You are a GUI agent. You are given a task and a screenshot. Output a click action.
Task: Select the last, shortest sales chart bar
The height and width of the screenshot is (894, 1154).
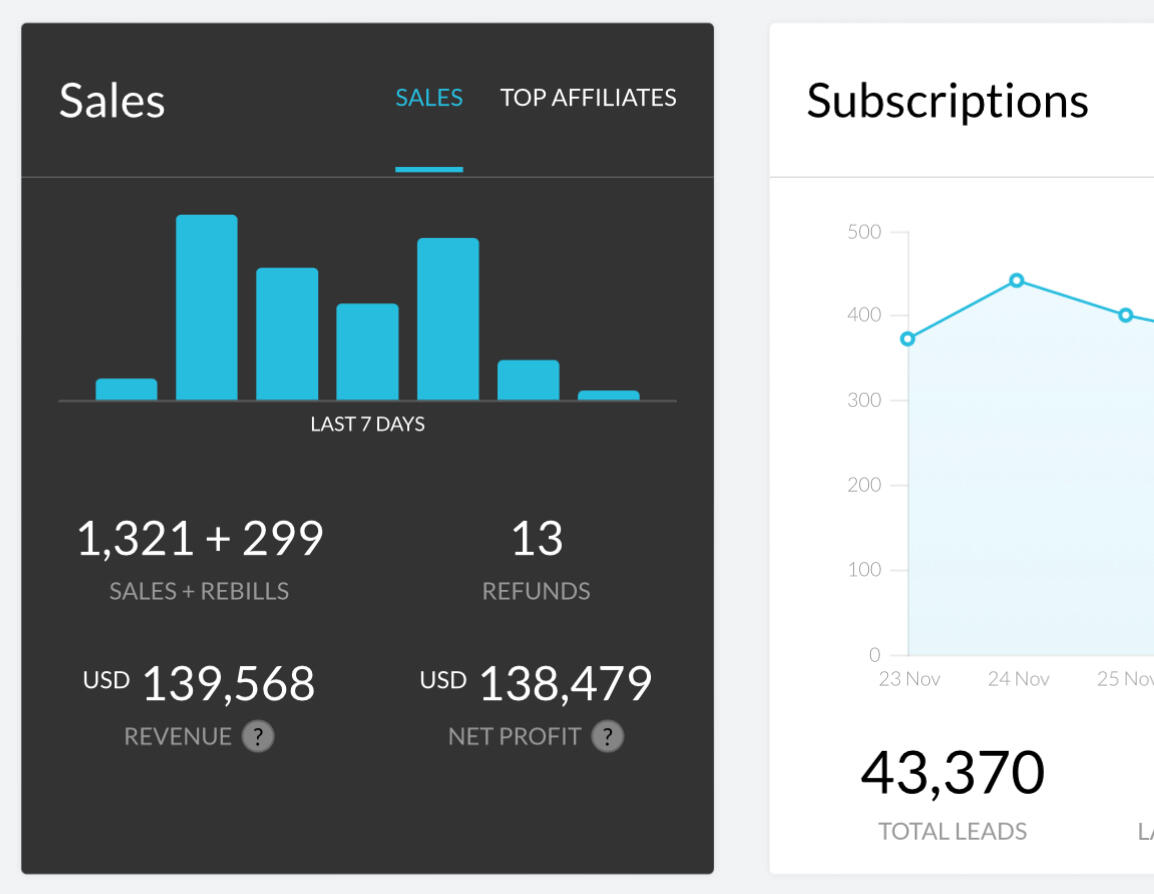click(608, 395)
